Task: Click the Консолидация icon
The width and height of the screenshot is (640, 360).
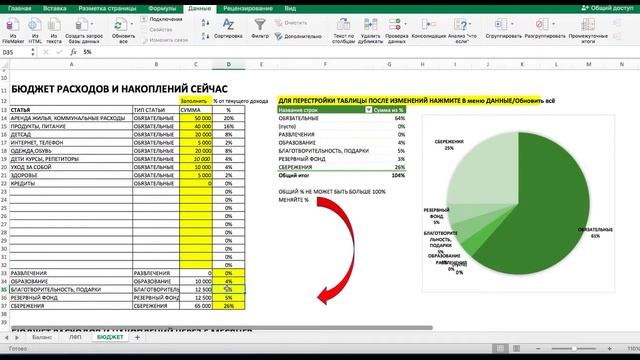Action: click(x=428, y=25)
